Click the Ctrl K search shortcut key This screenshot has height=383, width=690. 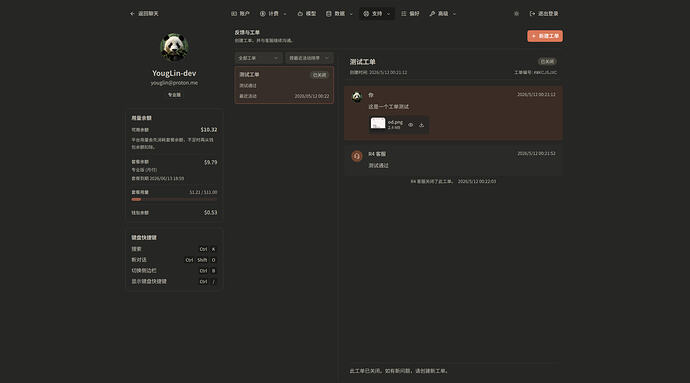(x=208, y=249)
